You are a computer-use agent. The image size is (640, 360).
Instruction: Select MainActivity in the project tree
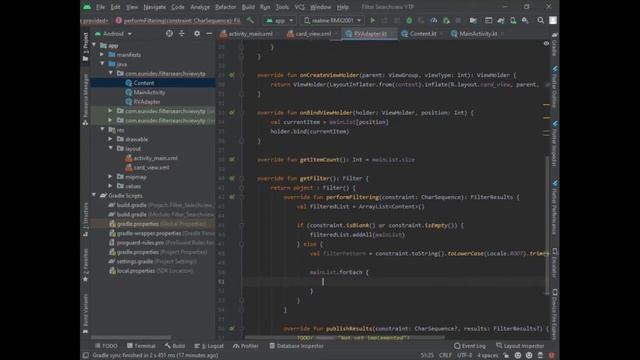[149, 92]
